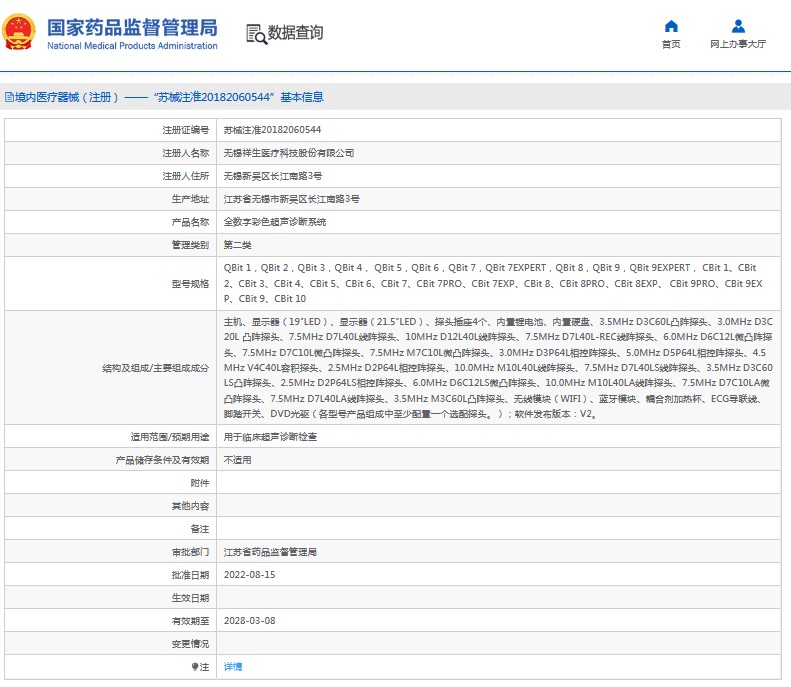
Task: Click the bullet icon beside 注
Action: point(195,667)
